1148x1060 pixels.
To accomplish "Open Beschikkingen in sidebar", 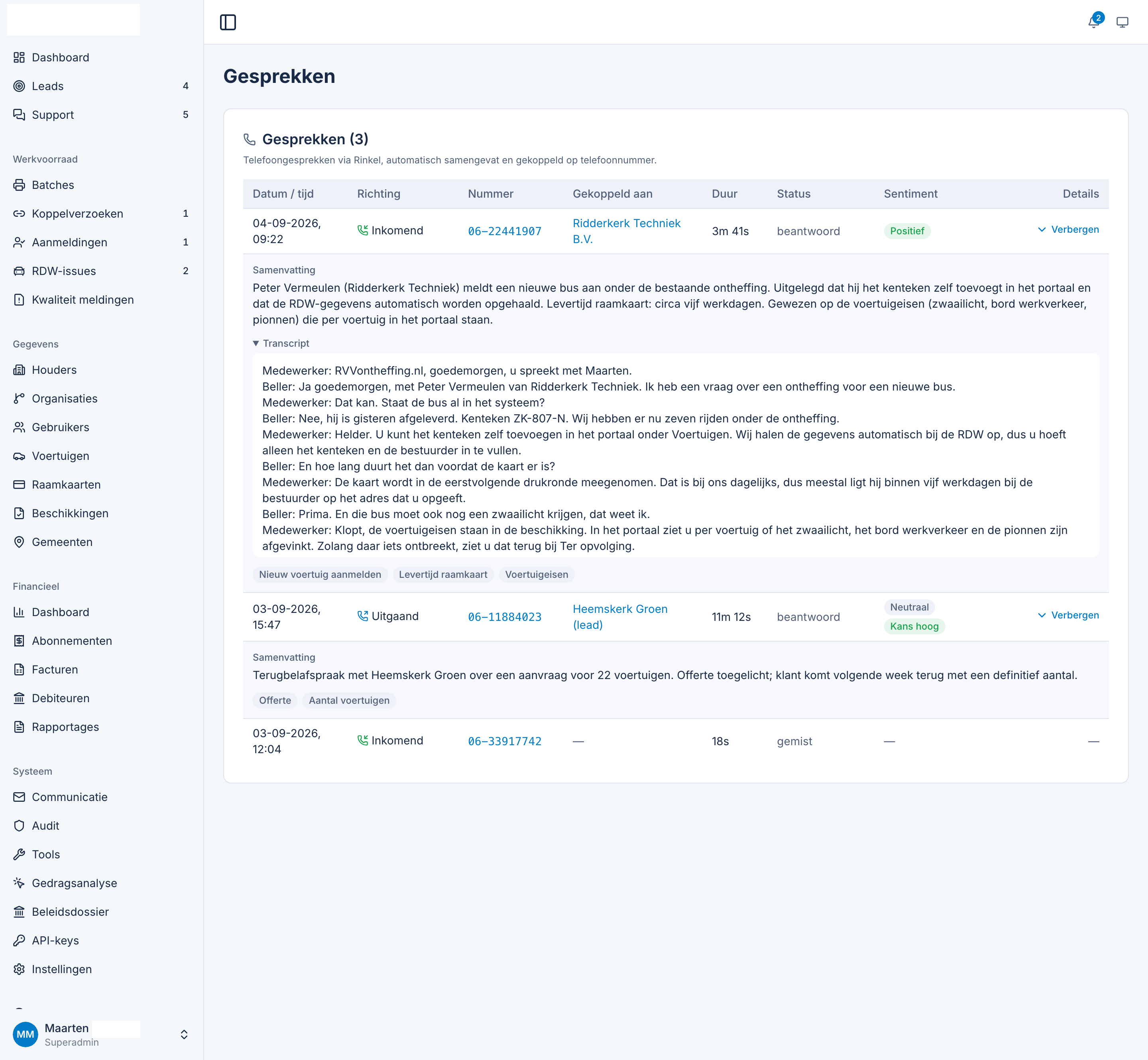I will click(102, 513).
